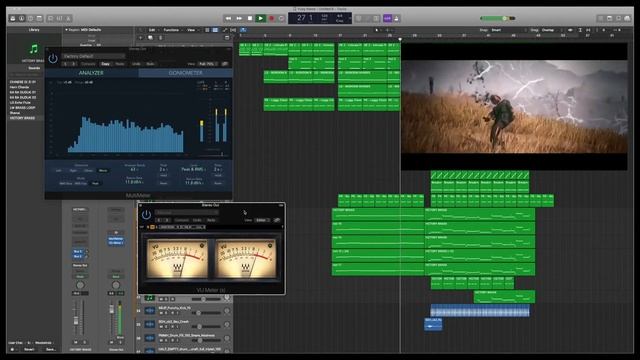Open the Level Peak & RMS dropdown
640x360 pixels.
pyautogui.click(x=193, y=169)
